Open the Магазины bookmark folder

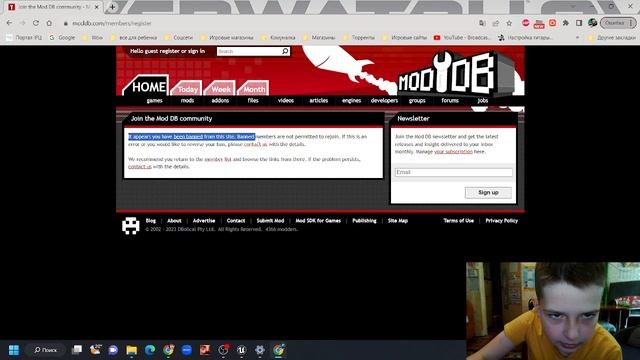pyautogui.click(x=320, y=38)
